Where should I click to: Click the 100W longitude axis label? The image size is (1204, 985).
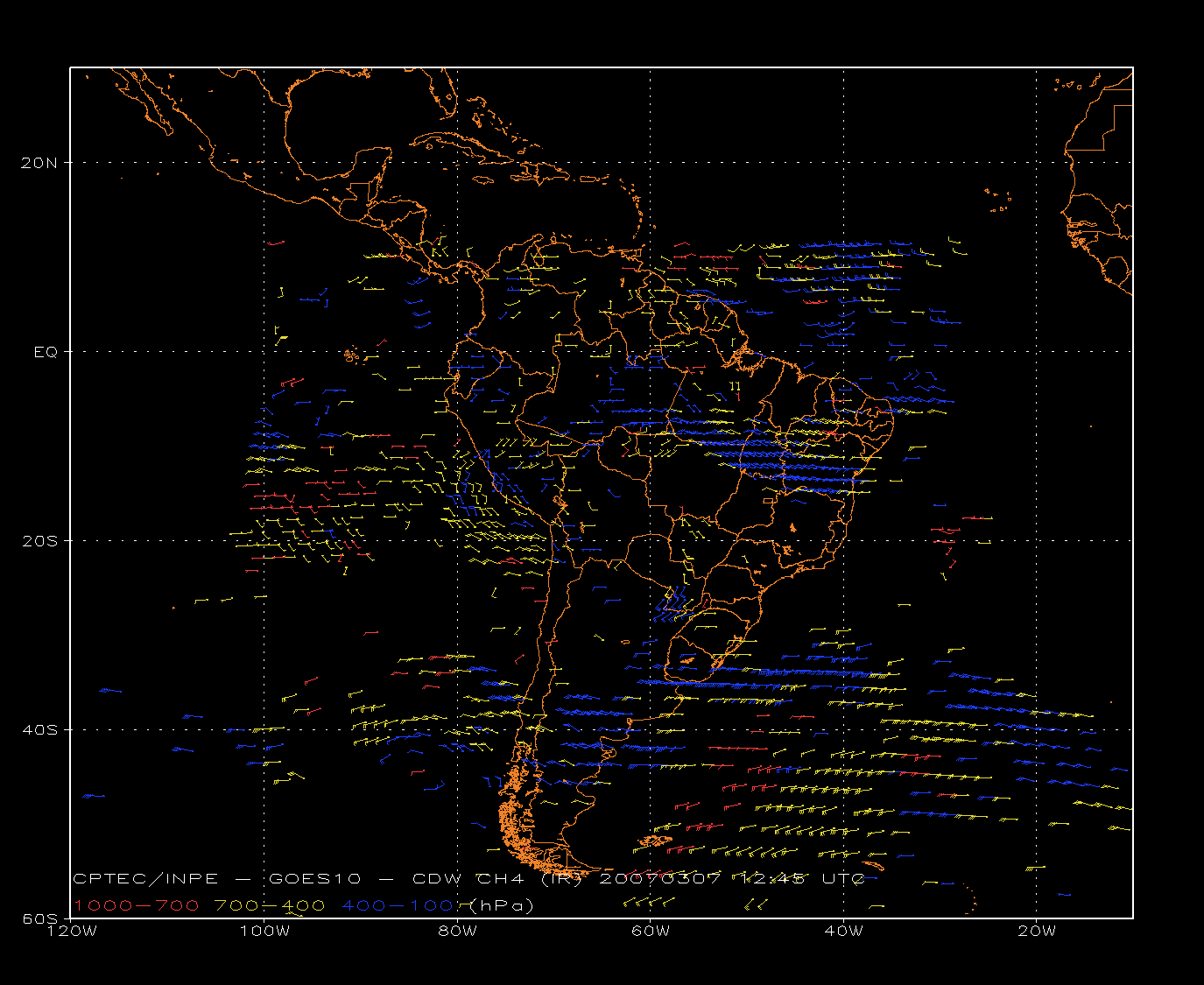264,931
